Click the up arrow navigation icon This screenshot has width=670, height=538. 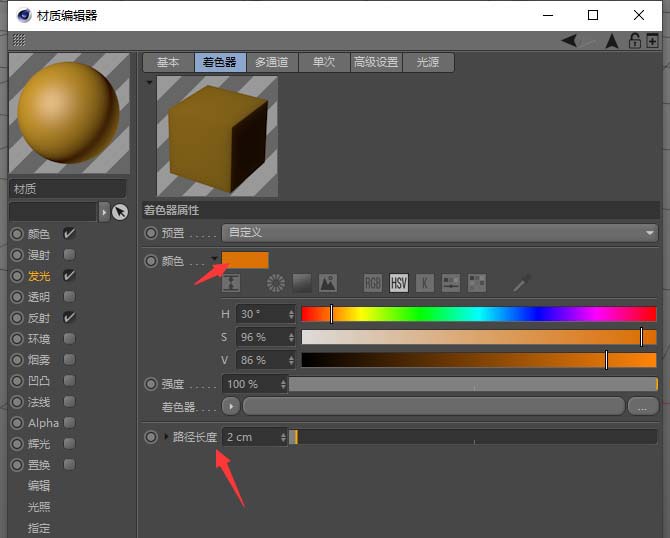[612, 40]
